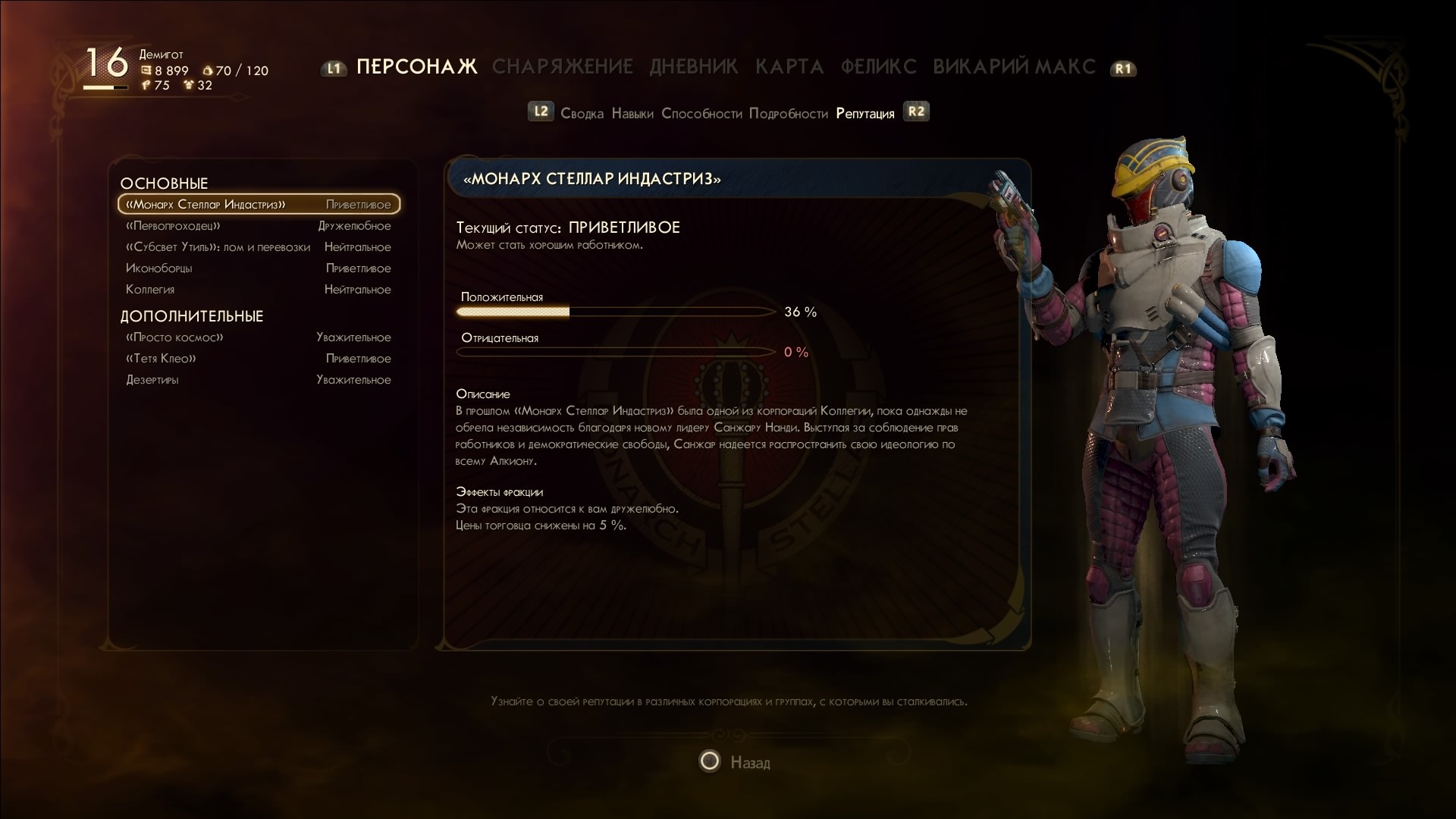Open the Навыки sub-tab

pyautogui.click(x=632, y=113)
